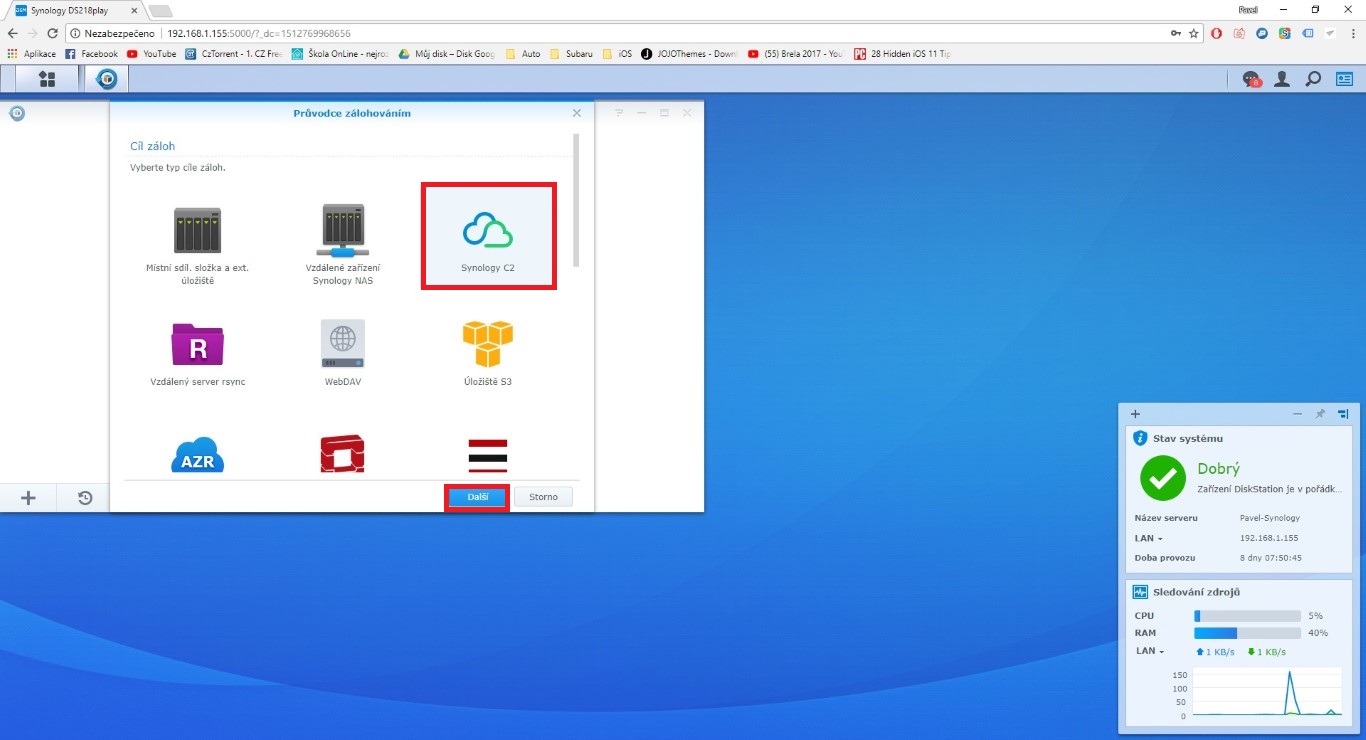This screenshot has height=740, width=1366.
Task: Open the Subaru bookmark folder
Action: coord(571,54)
